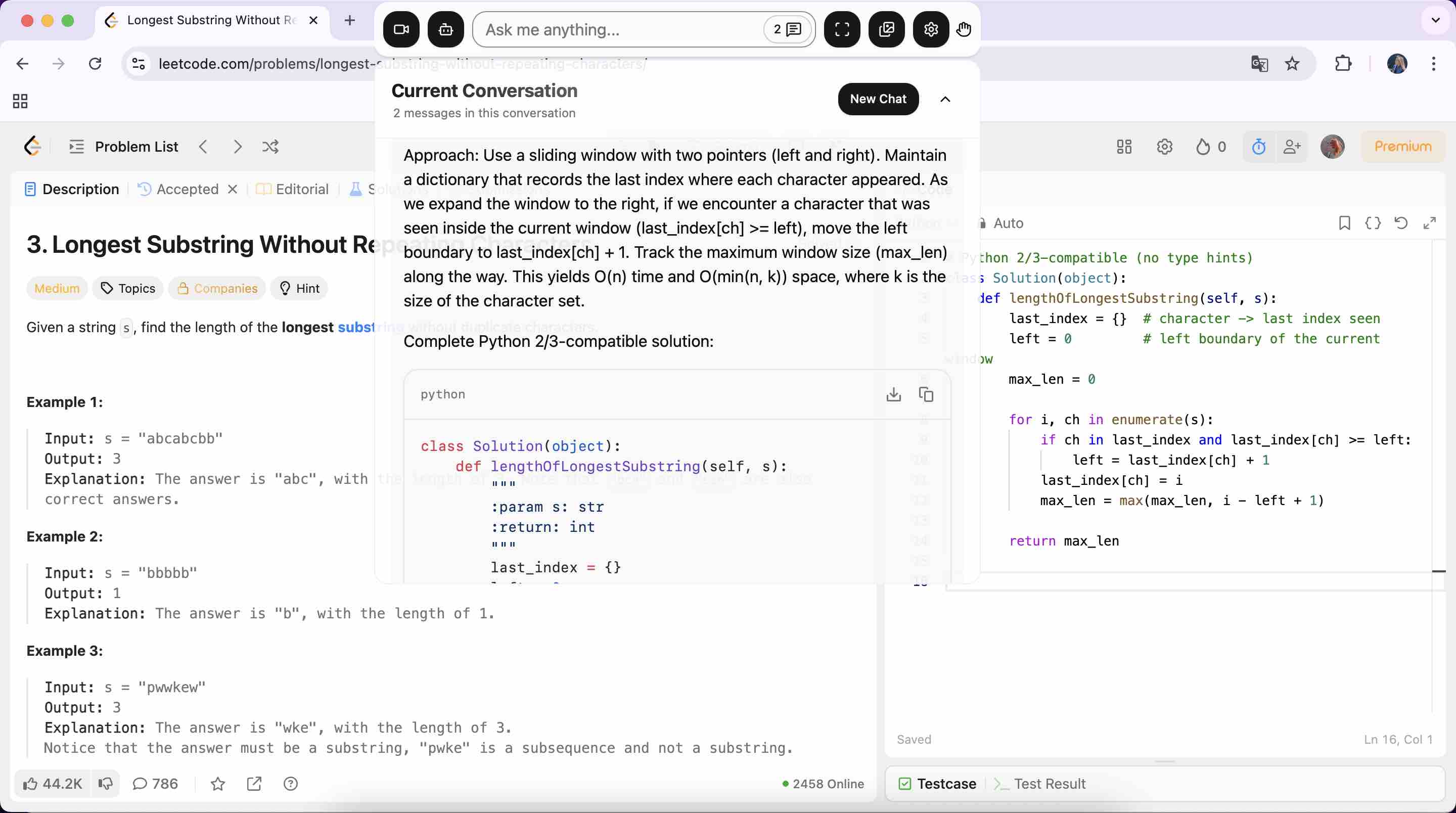Click the shuffle random problem icon

[x=270, y=147]
